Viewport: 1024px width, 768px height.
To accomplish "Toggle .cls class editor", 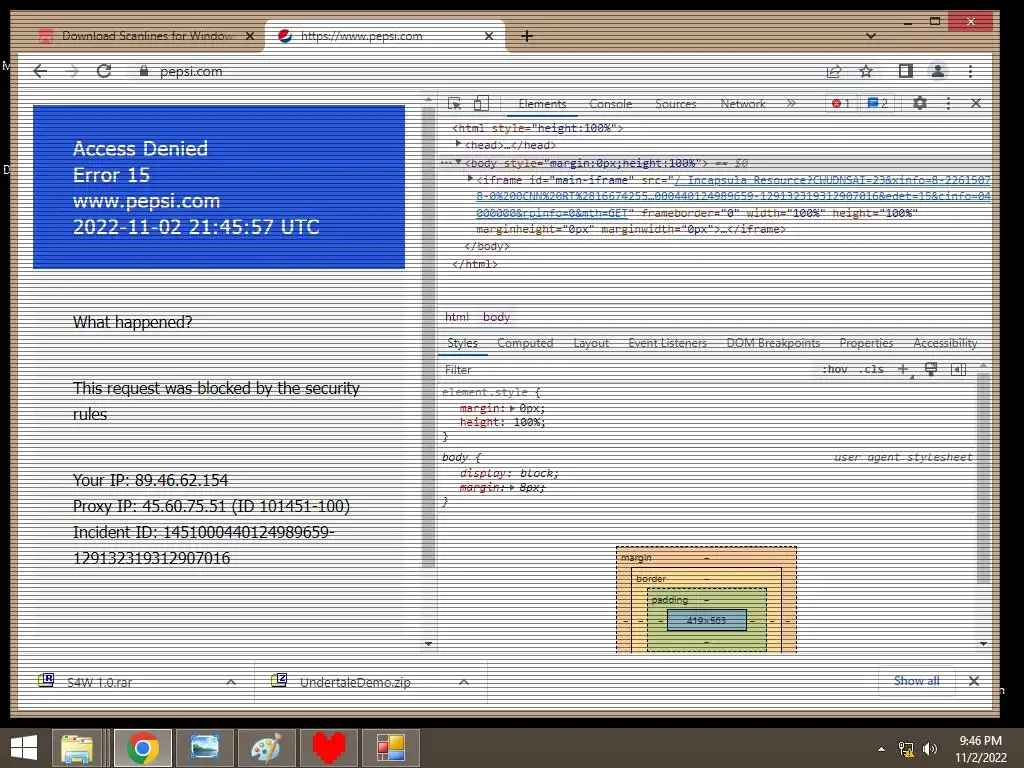I will [x=871, y=370].
